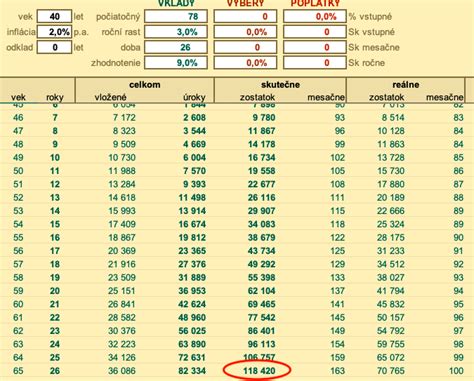Click the zostatok value 19 558
The width and height of the screenshot is (474, 381).
[x=262, y=171]
